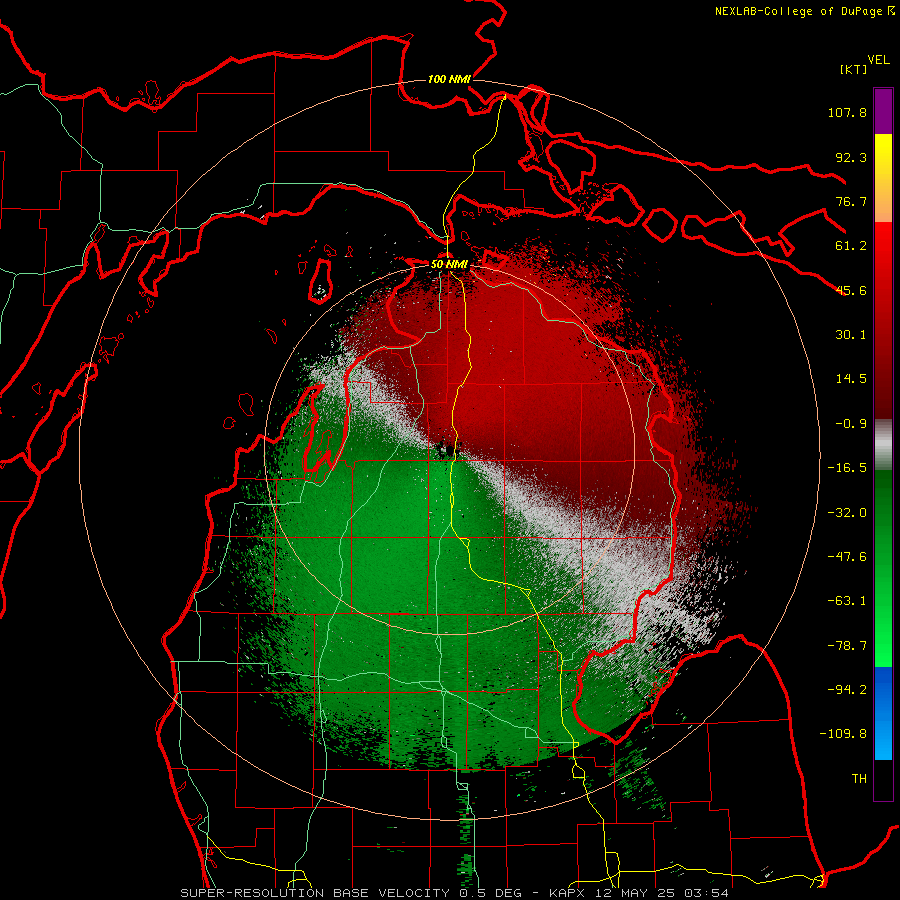The image size is (900, 900).
Task: Click the TH legend label
Action: [x=859, y=779]
